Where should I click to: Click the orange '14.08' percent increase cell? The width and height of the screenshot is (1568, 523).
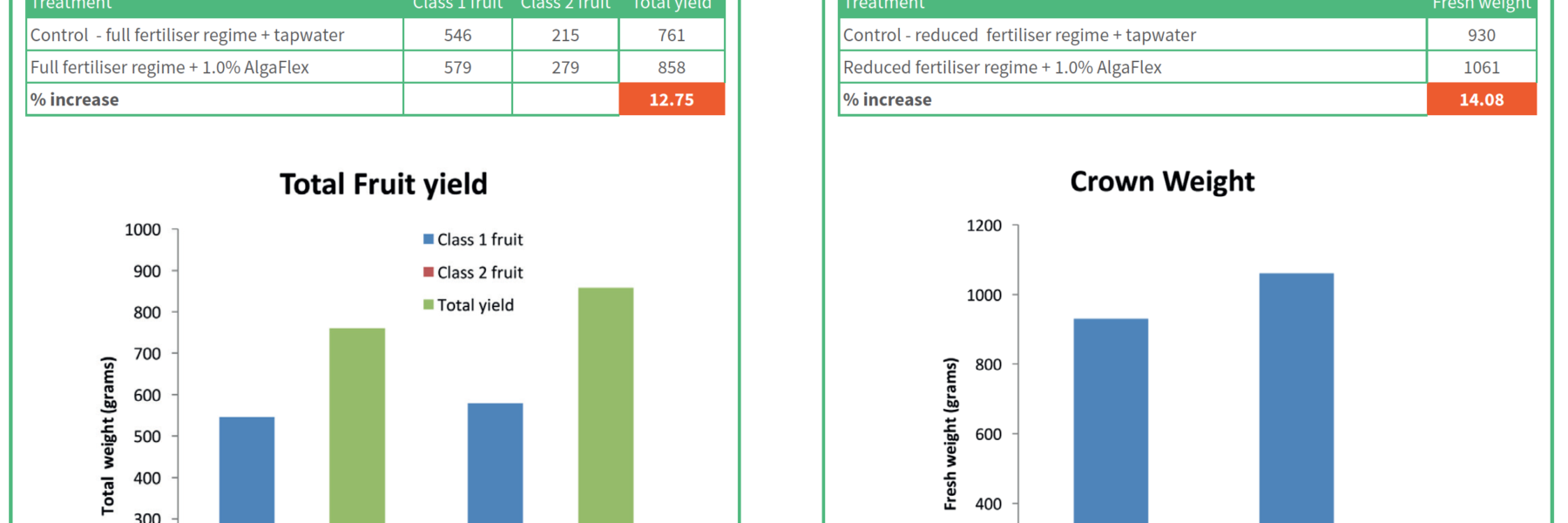(1482, 99)
